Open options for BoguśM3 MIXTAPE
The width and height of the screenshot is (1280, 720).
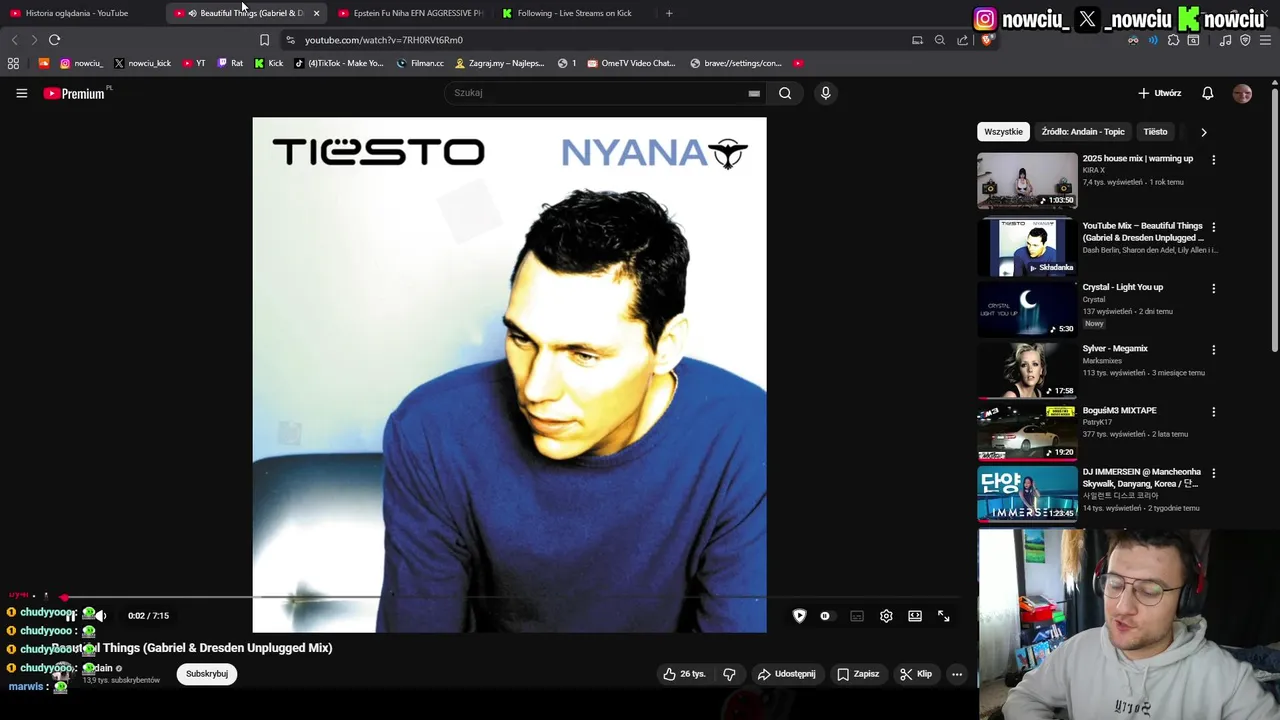[1214, 412]
